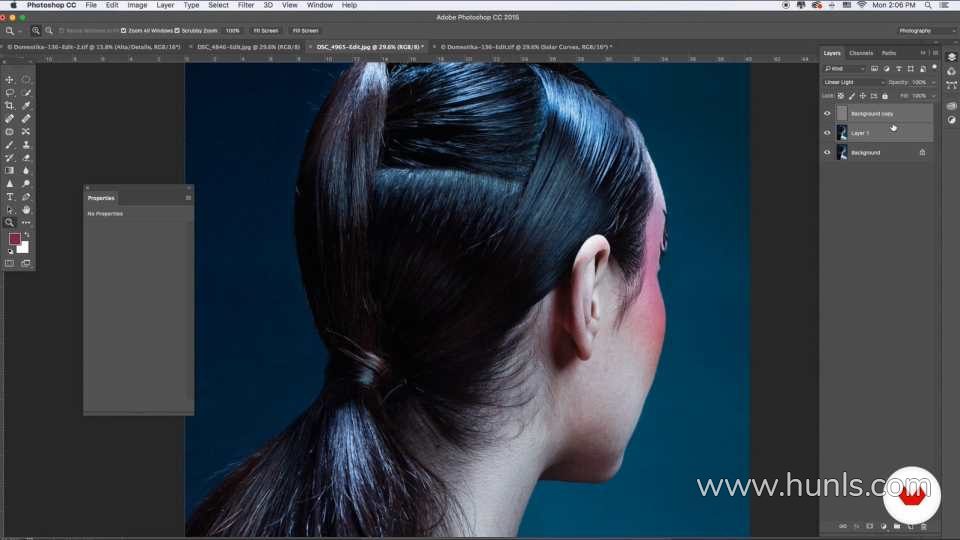Open the Opacity slider dropdown
Image resolution: width=960 pixels, height=540 pixels.
click(933, 82)
